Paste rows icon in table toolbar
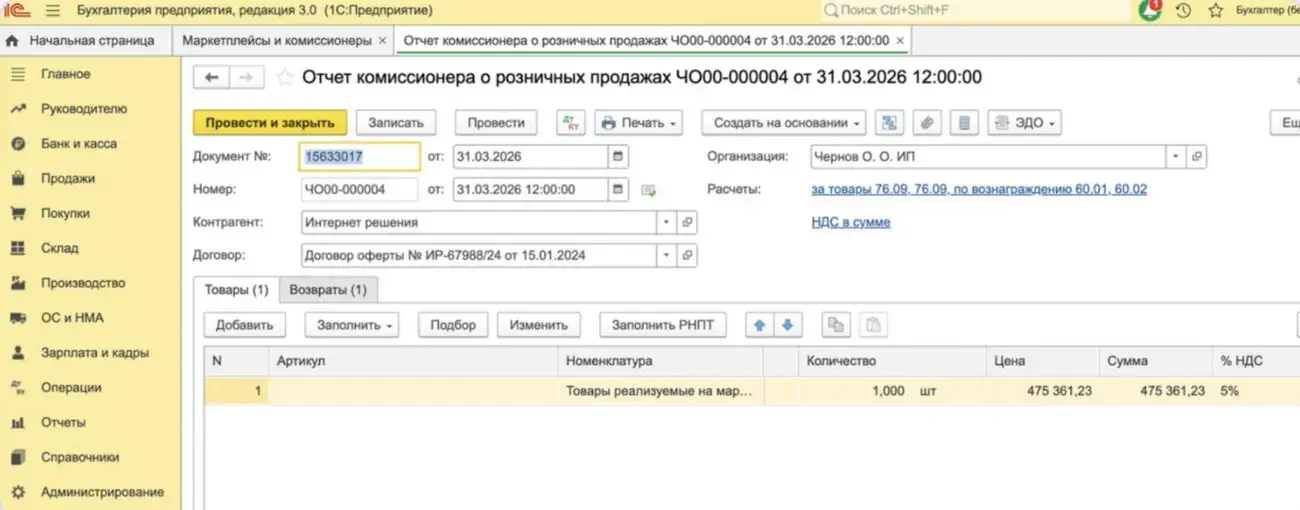 point(872,324)
